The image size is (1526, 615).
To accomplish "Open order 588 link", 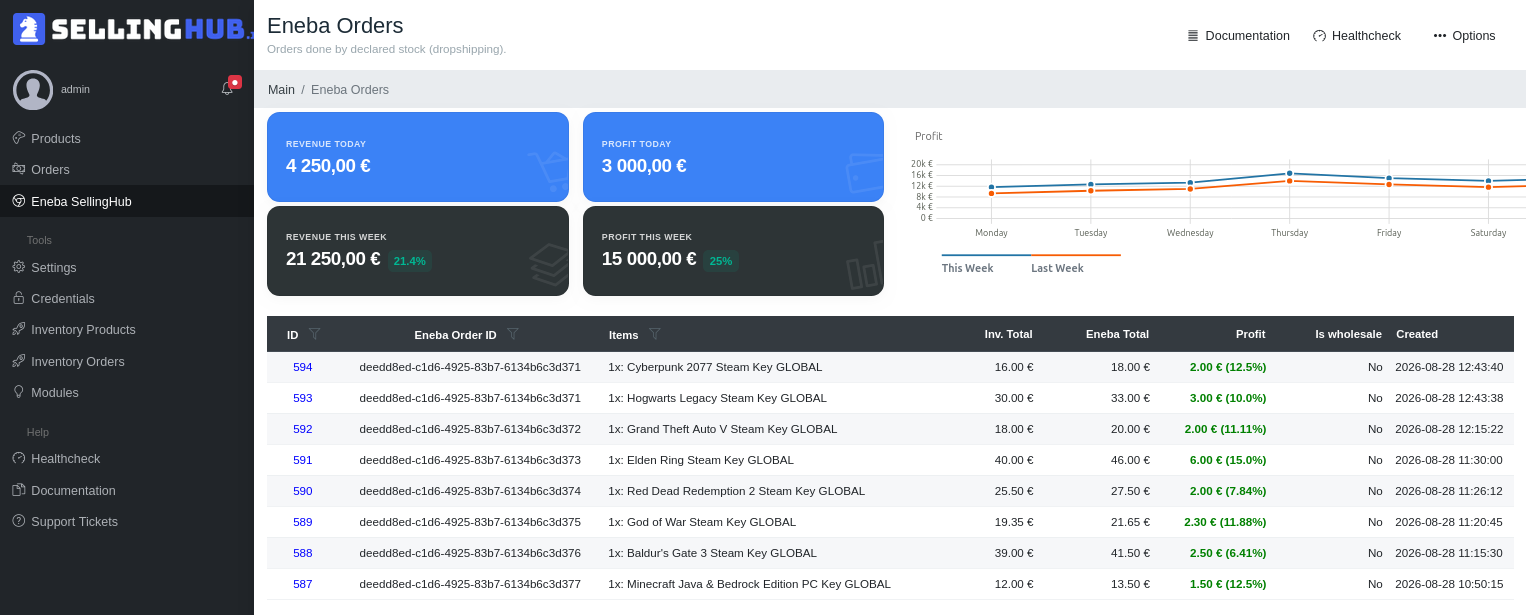I will click(x=302, y=553).
